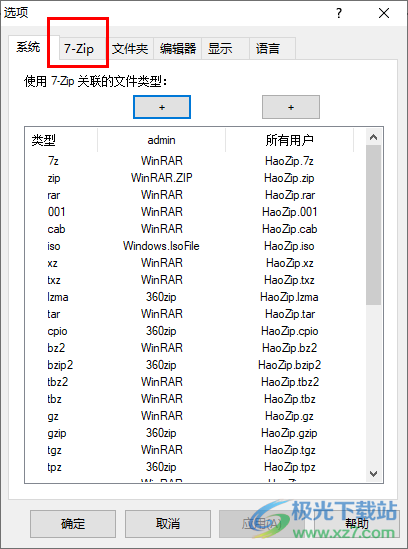
Task: Click the vertical scrollbar thumb
Action: (373, 225)
